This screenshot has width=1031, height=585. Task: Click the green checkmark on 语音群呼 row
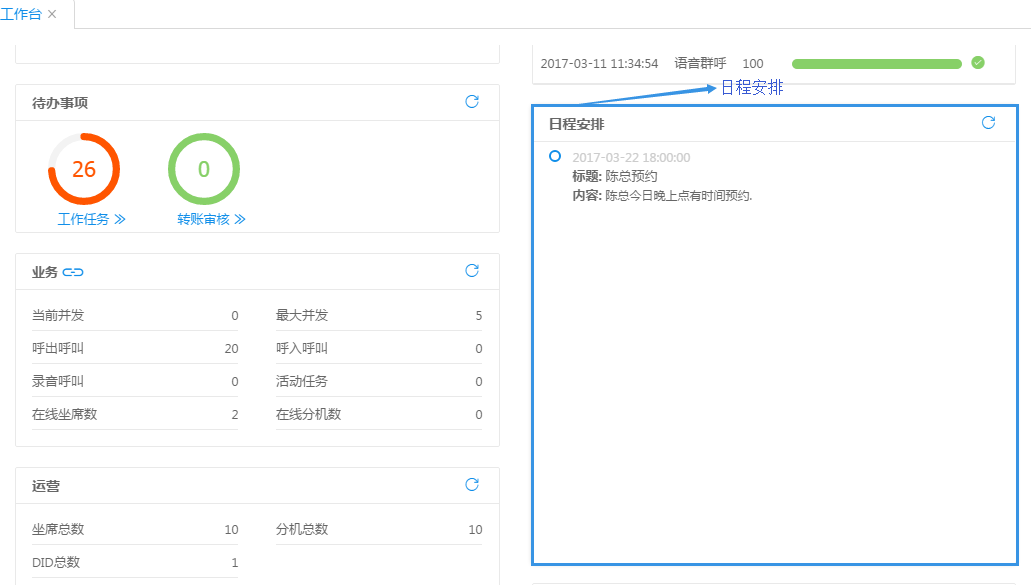(x=978, y=63)
